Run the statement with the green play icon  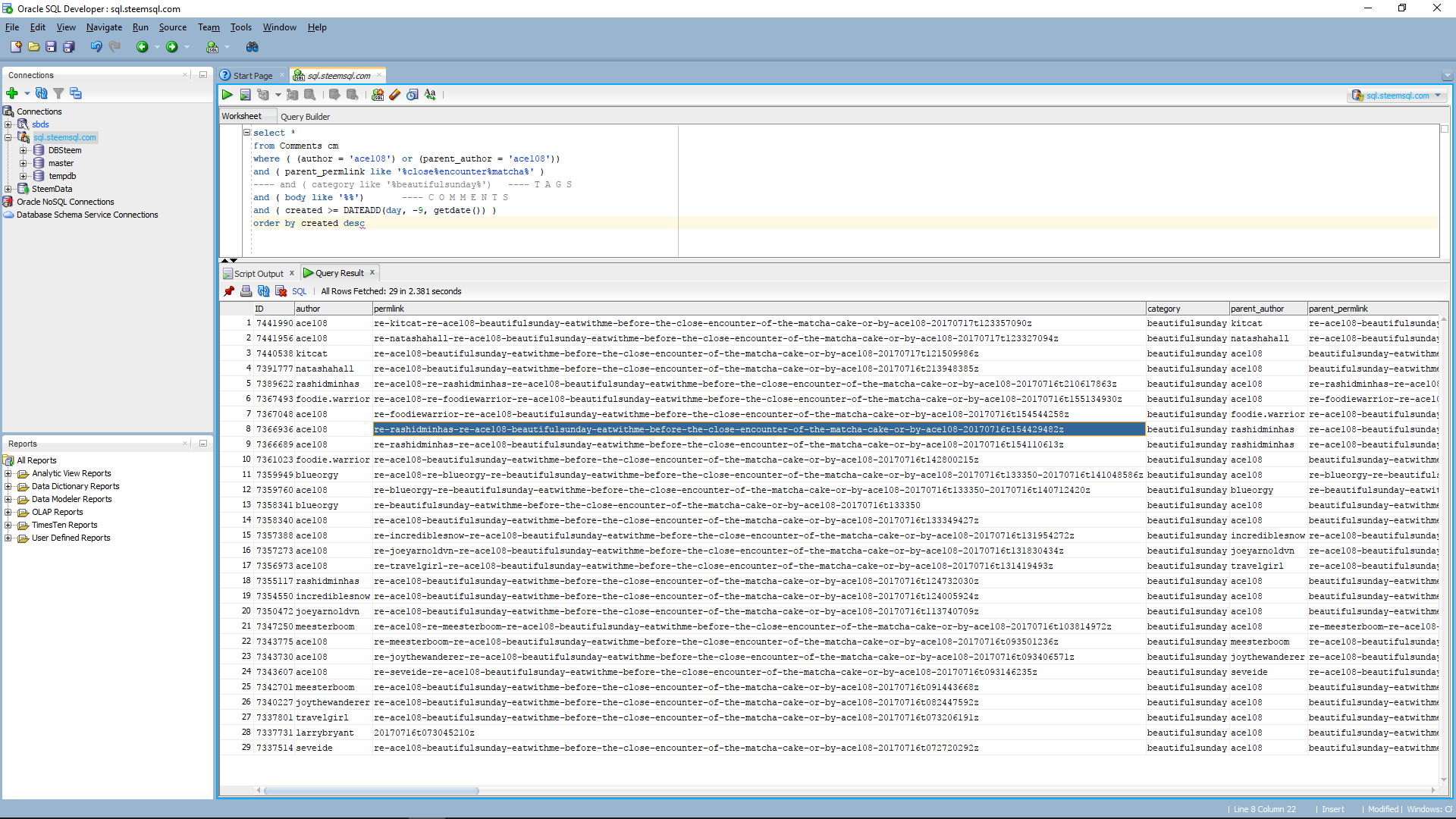click(x=227, y=95)
